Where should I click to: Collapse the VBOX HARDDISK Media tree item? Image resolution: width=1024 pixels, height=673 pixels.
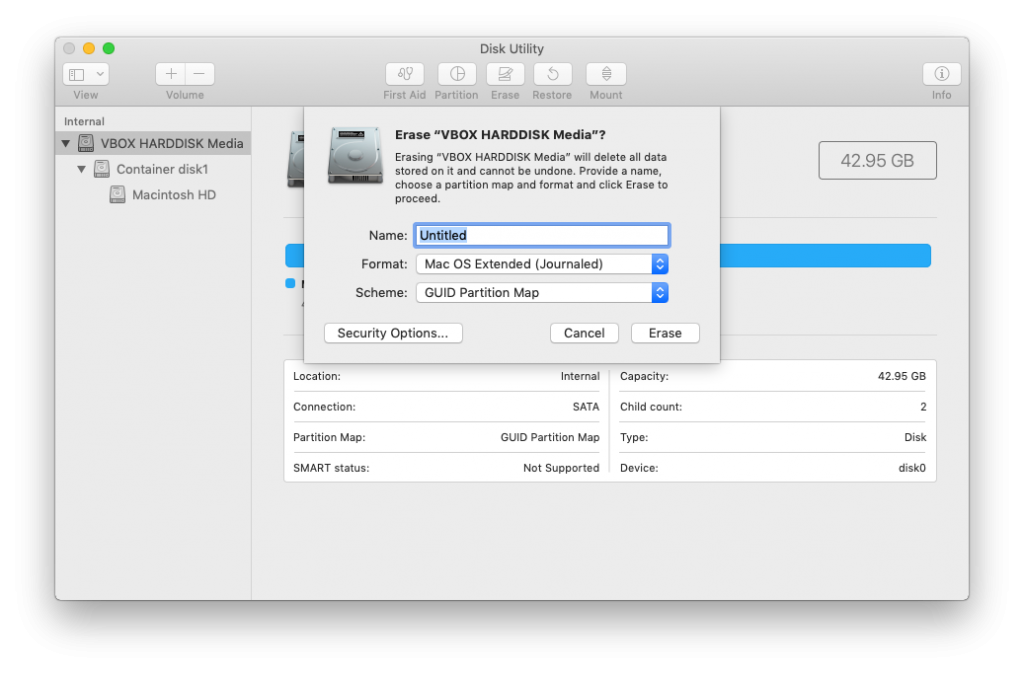click(x=66, y=143)
